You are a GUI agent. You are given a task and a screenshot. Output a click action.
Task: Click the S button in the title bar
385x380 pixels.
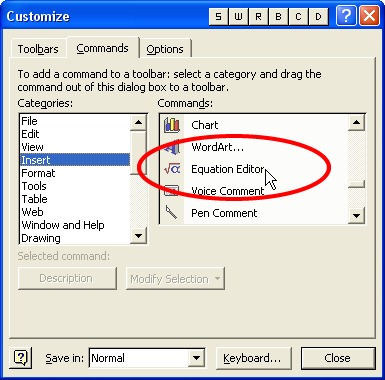tap(219, 17)
